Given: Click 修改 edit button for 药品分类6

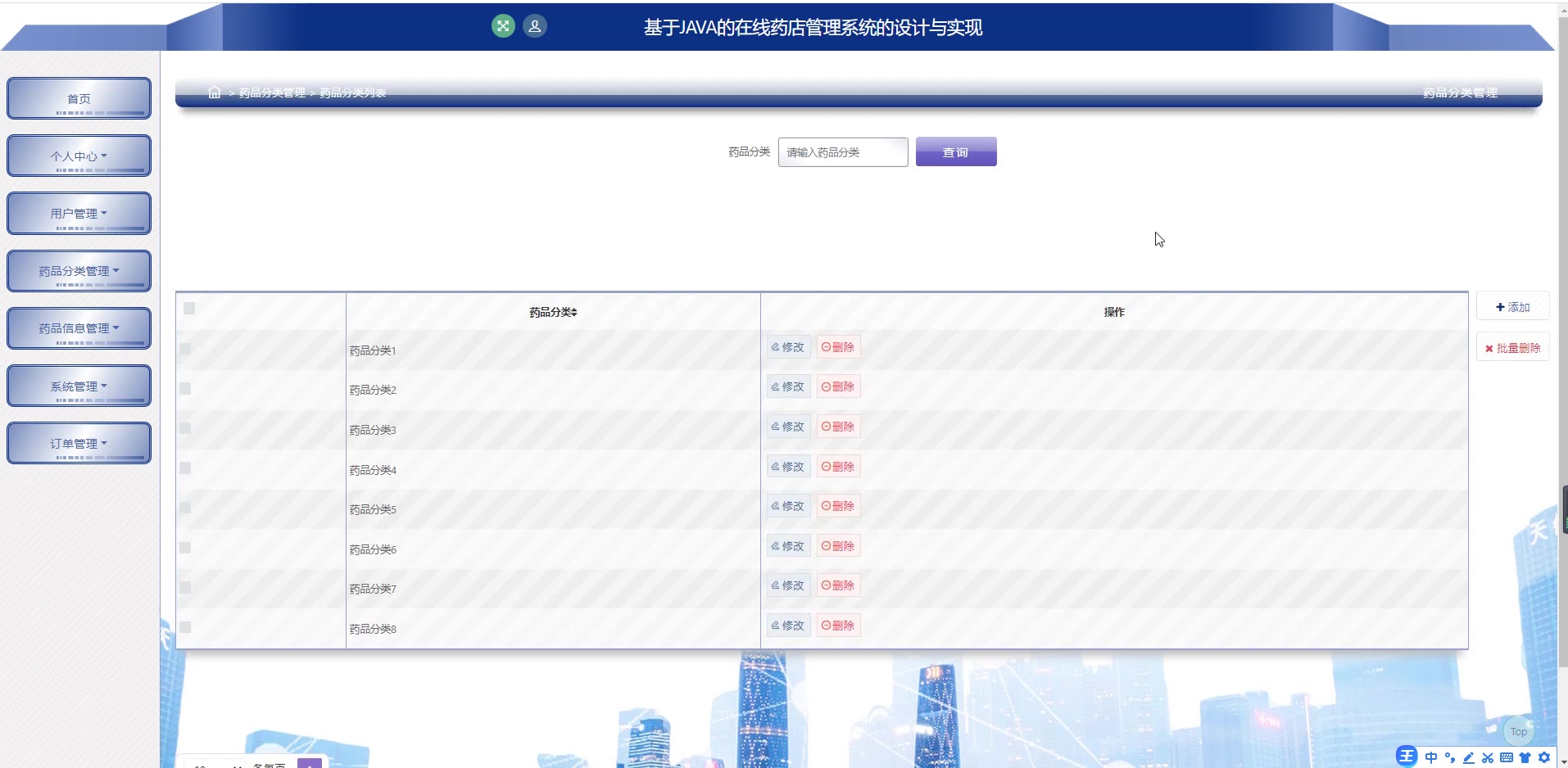Looking at the screenshot, I should point(788,546).
